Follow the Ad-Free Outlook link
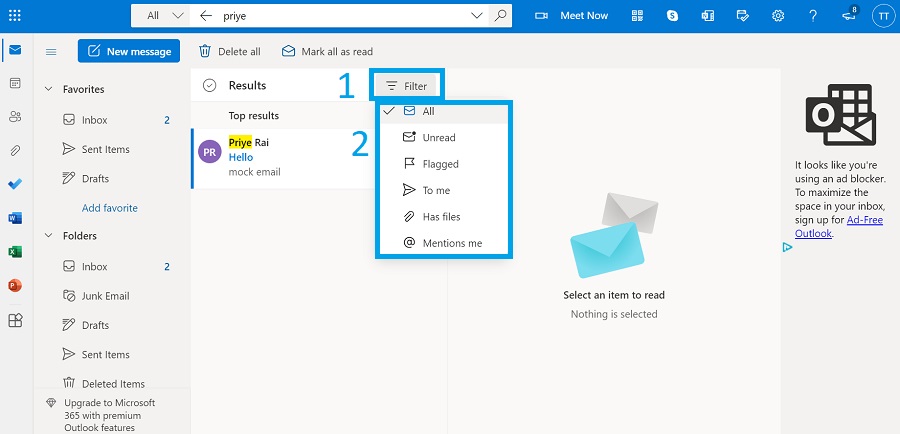Viewport: 900px width, 434px height. 839,227
